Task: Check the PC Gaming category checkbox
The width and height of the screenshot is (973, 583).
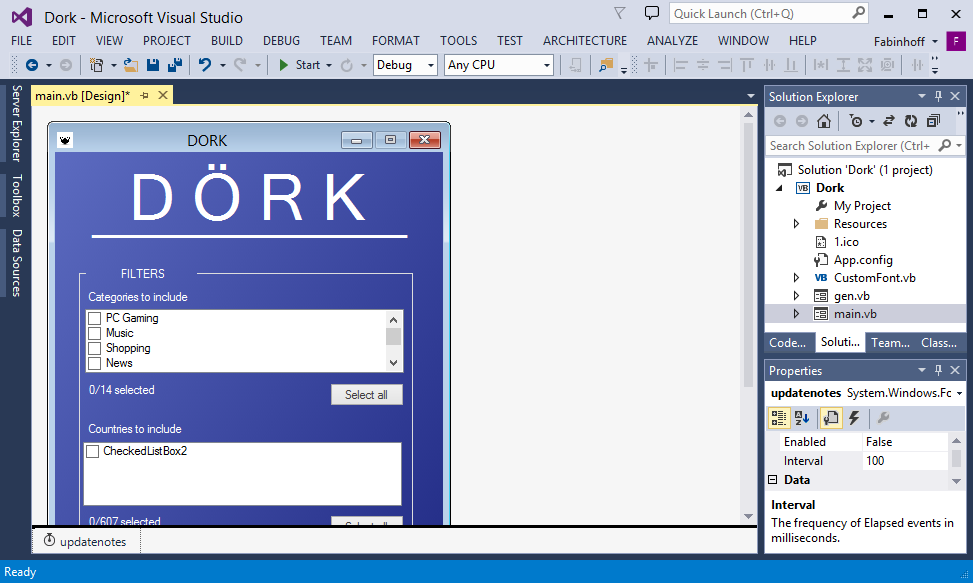Action: [95, 318]
